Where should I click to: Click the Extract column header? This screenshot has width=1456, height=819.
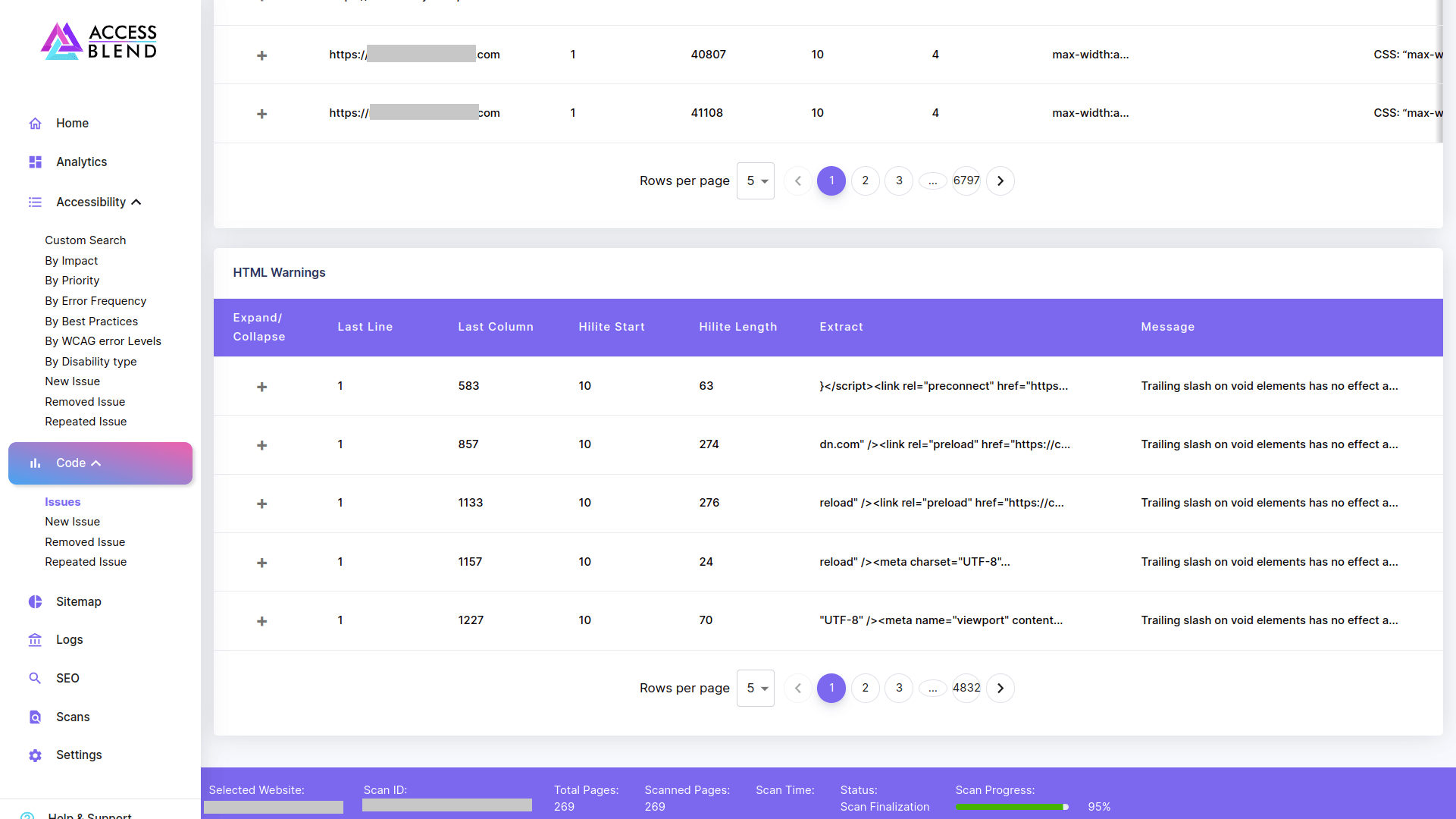pyautogui.click(x=841, y=327)
